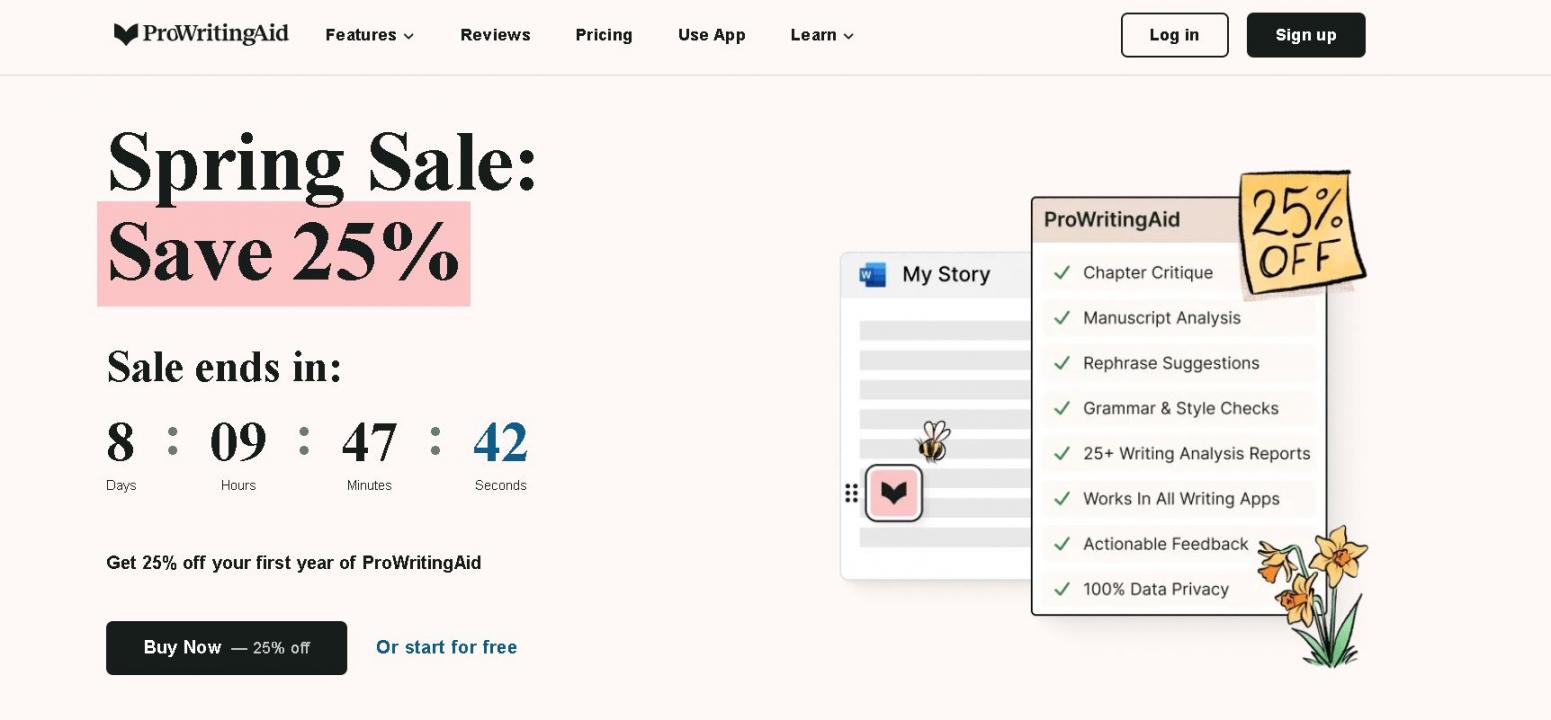The width and height of the screenshot is (1551, 720).
Task: Click the checkmark beside Manuscript Analysis
Action: click(x=1062, y=318)
